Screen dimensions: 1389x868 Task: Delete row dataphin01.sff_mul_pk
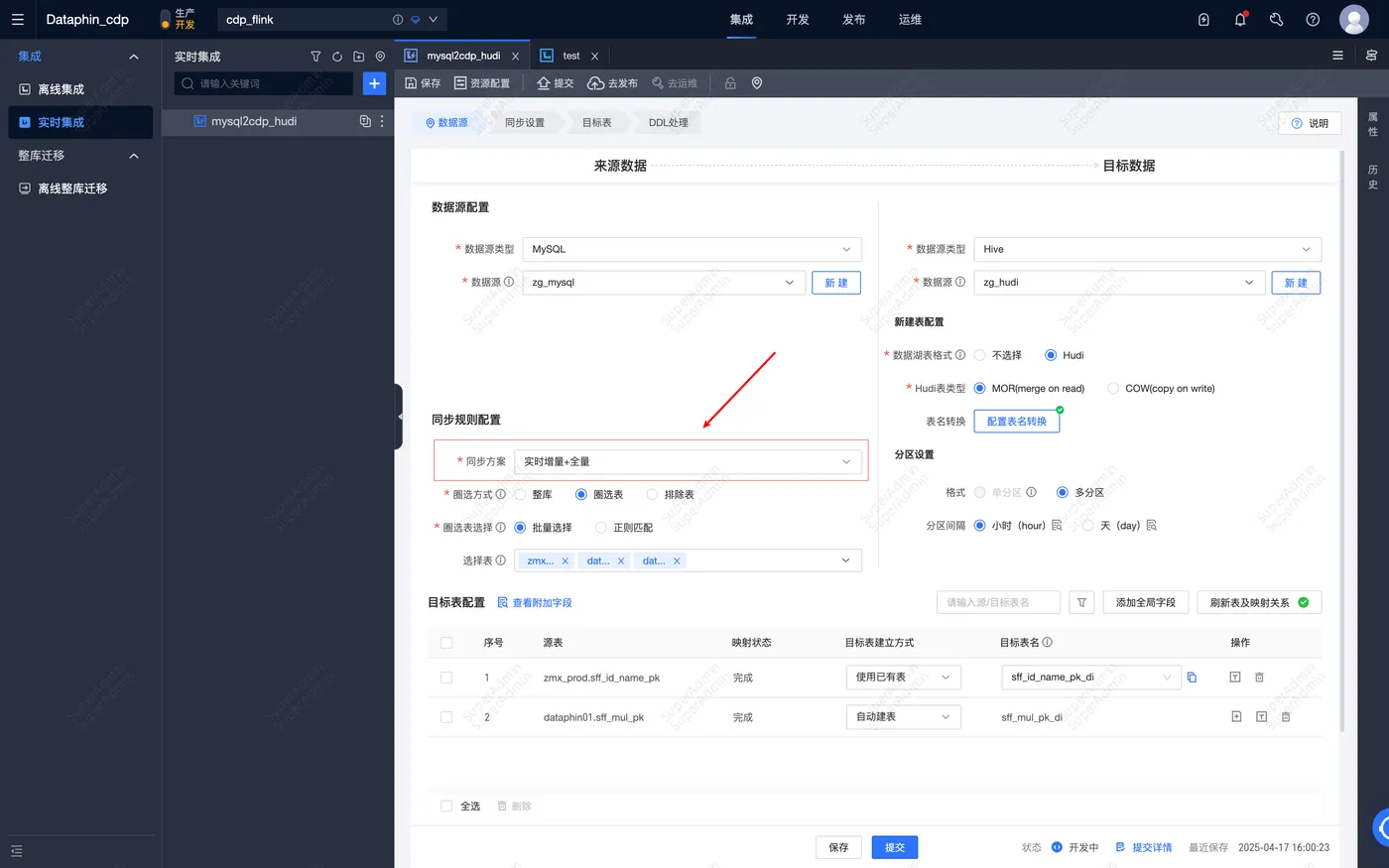(1286, 716)
